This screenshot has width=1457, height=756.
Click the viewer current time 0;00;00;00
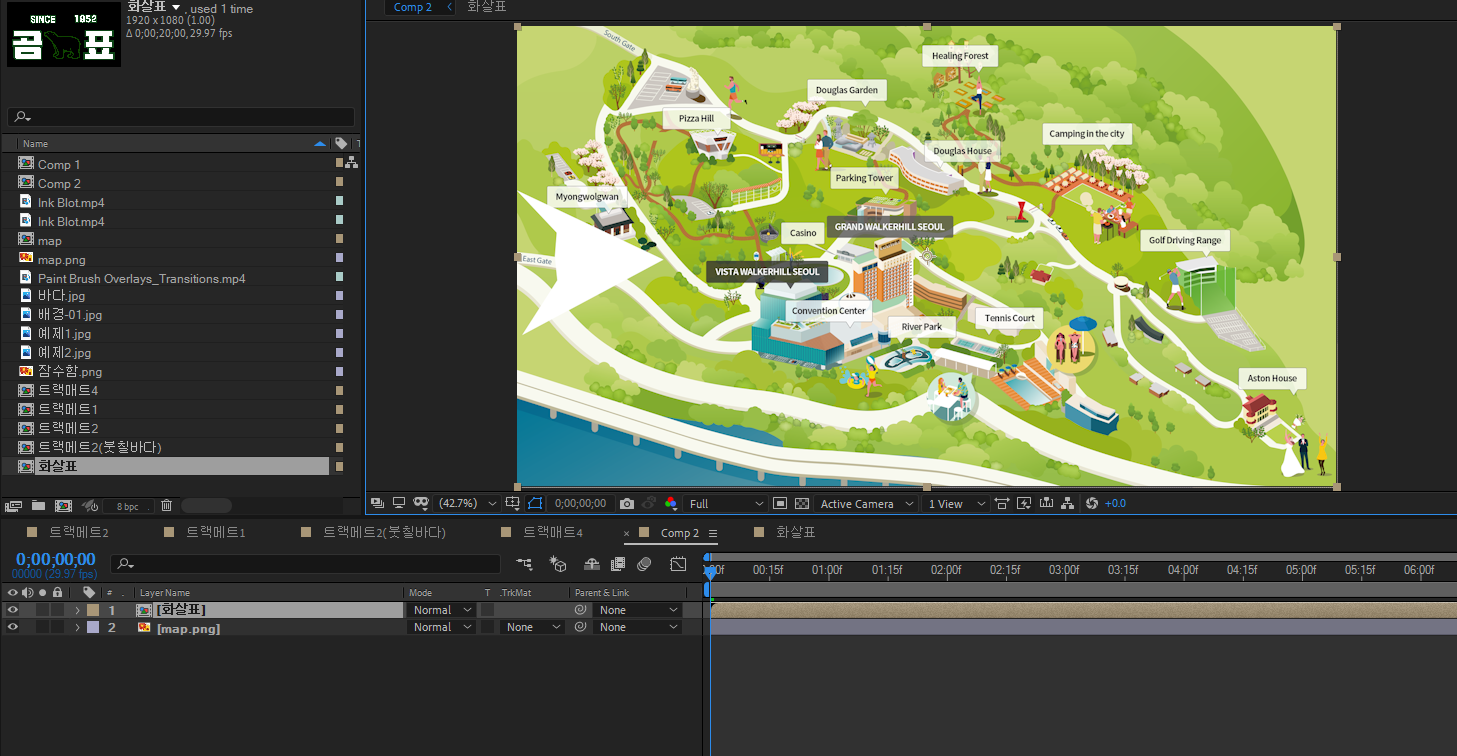[580, 504]
